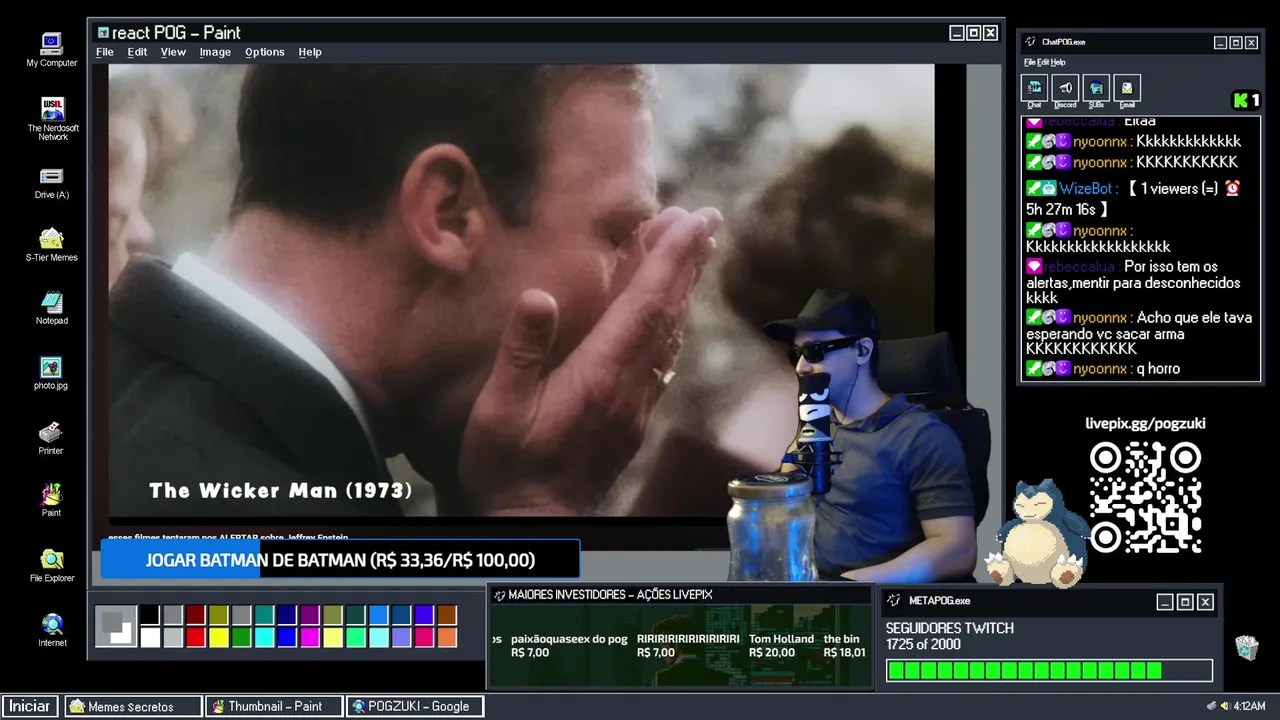The height and width of the screenshot is (720, 1280).
Task: Launch the Internet desktop icon
Action: click(52, 630)
